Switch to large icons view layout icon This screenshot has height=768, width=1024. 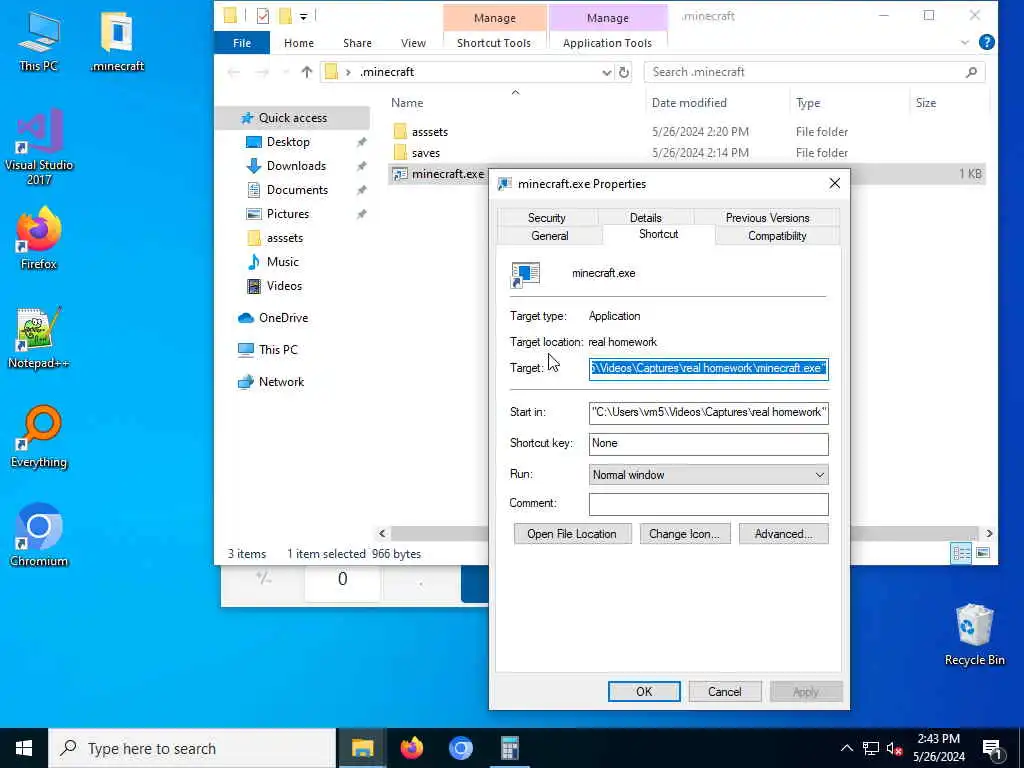[982, 553]
